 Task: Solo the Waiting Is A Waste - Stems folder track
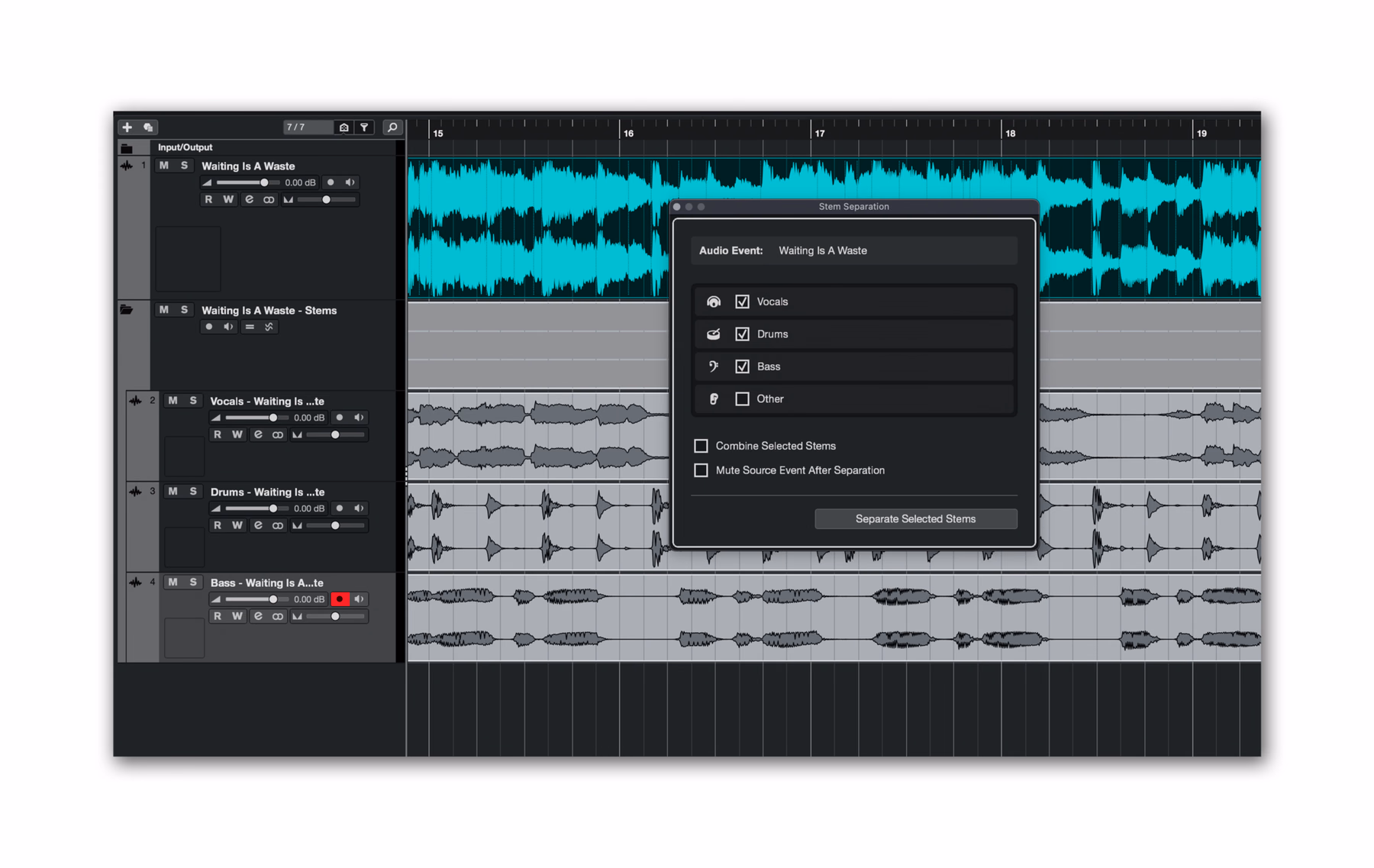tap(184, 310)
